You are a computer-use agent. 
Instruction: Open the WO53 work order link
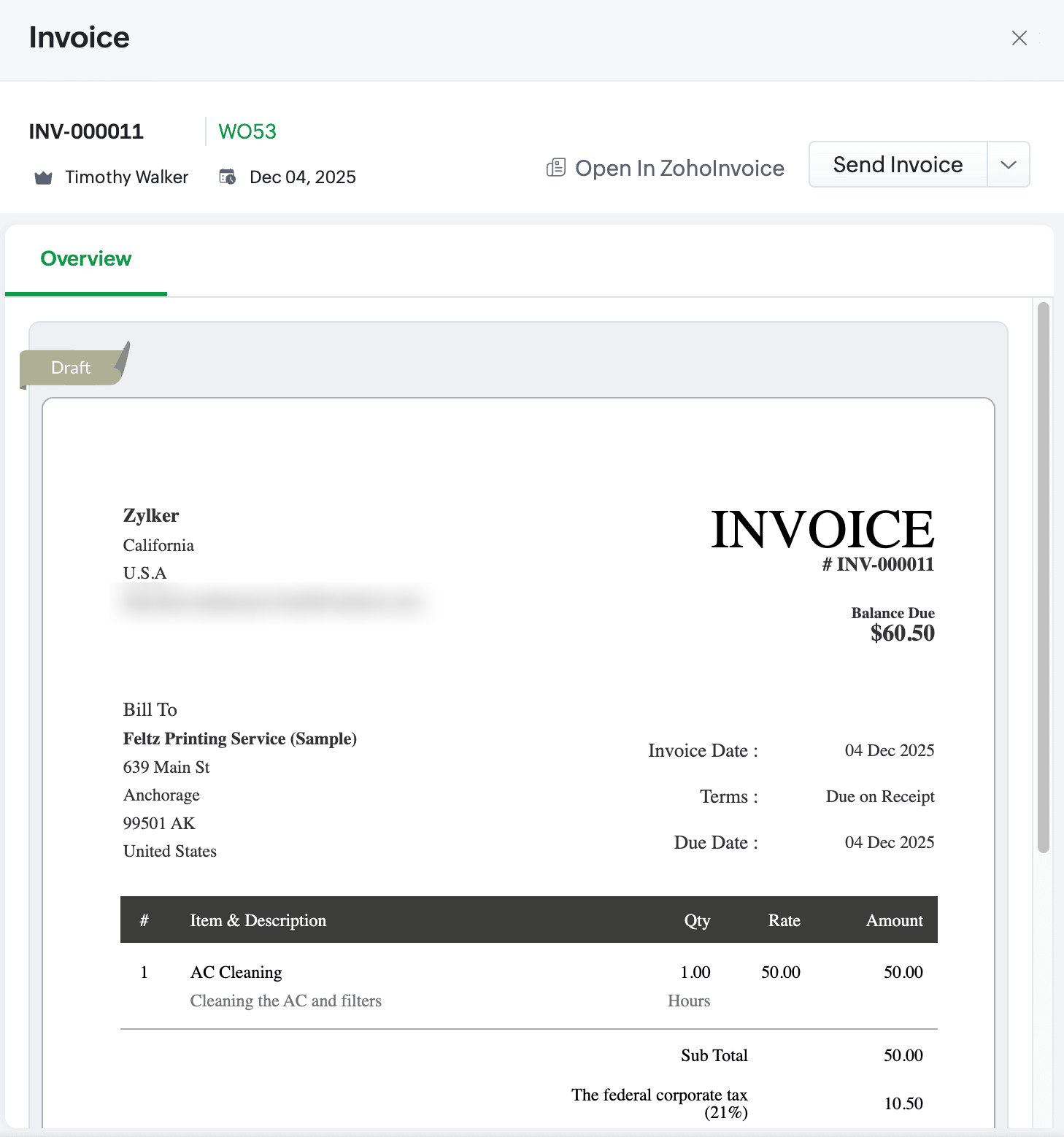(247, 131)
